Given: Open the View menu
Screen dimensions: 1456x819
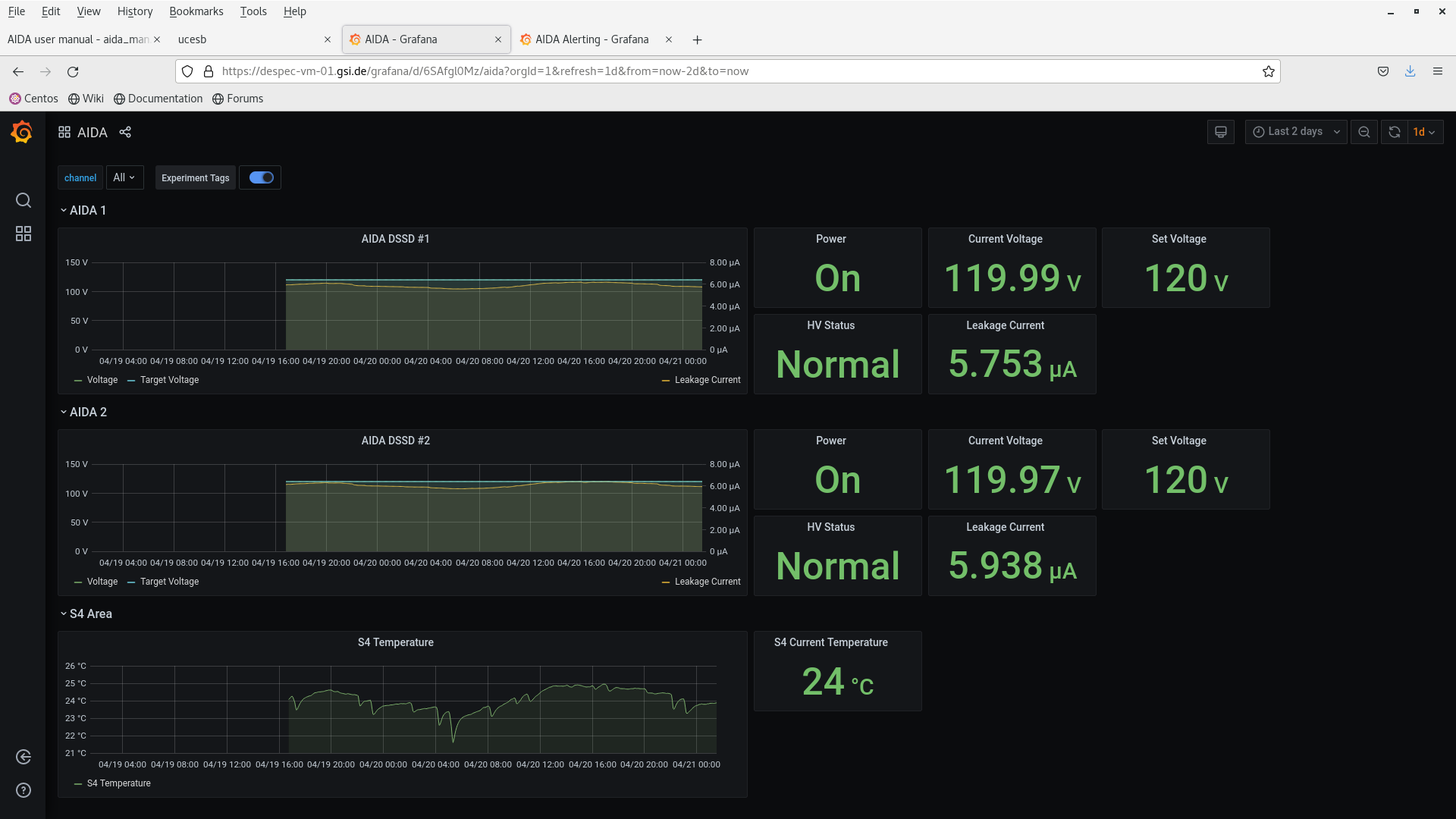Looking at the screenshot, I should tap(88, 11).
